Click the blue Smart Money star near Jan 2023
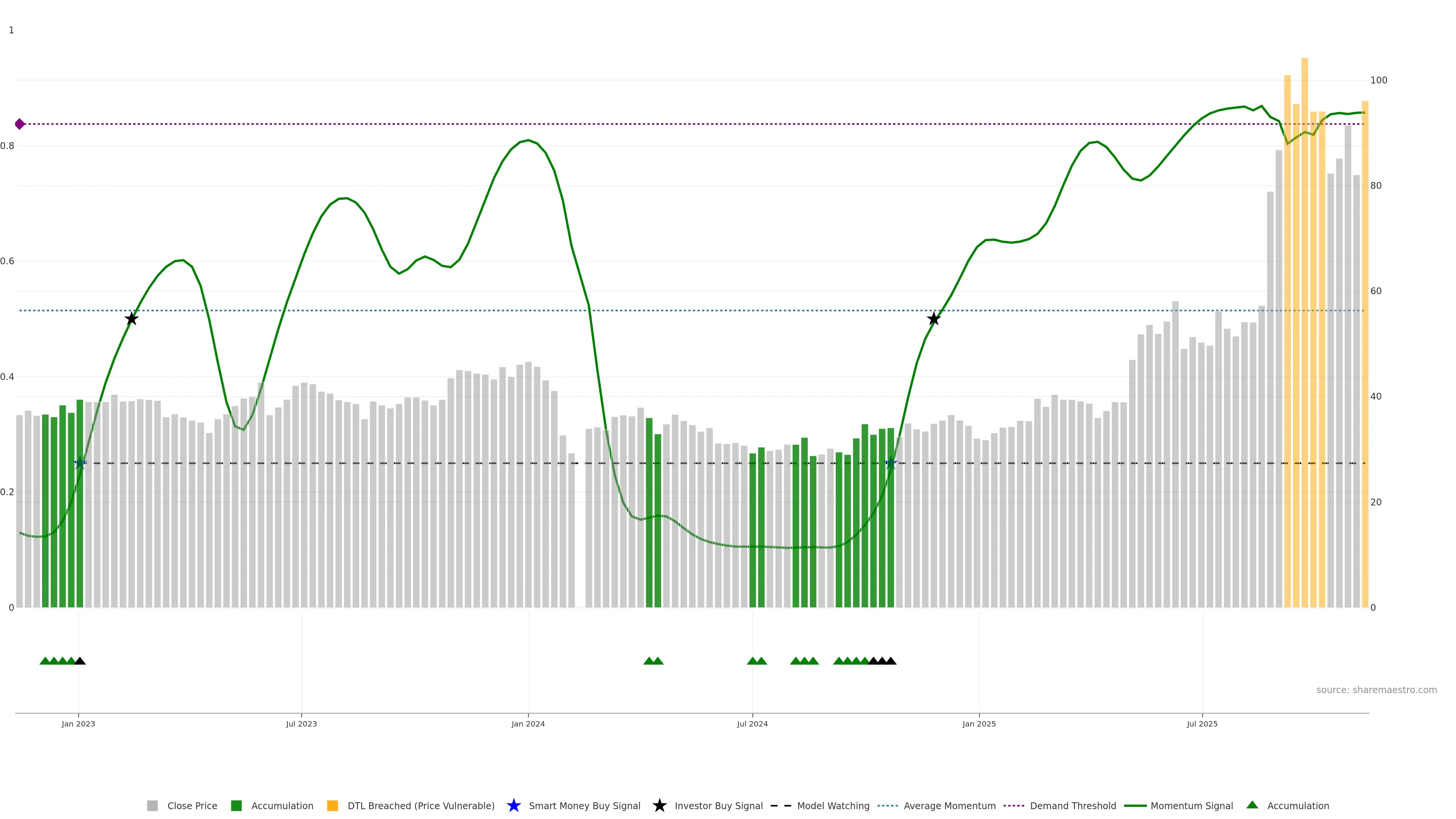This screenshot has height=819, width=1456. click(x=80, y=463)
